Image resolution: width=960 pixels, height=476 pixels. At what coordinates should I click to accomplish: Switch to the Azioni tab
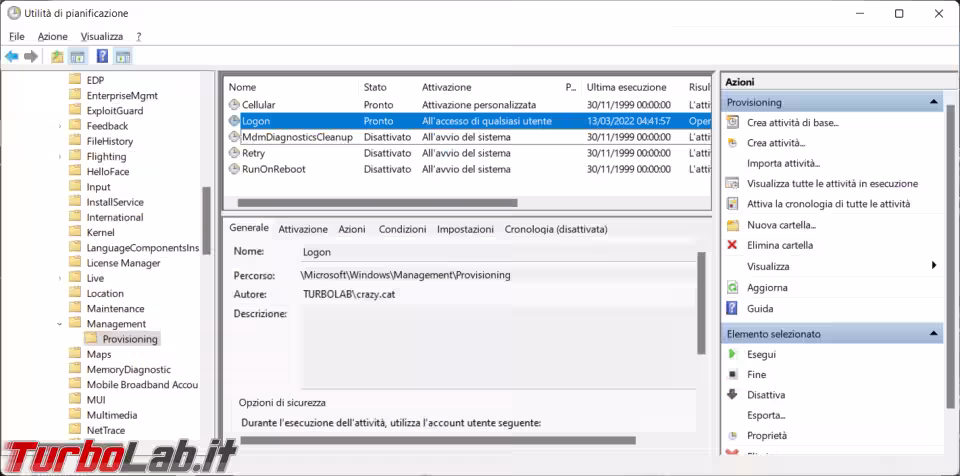pyautogui.click(x=352, y=229)
